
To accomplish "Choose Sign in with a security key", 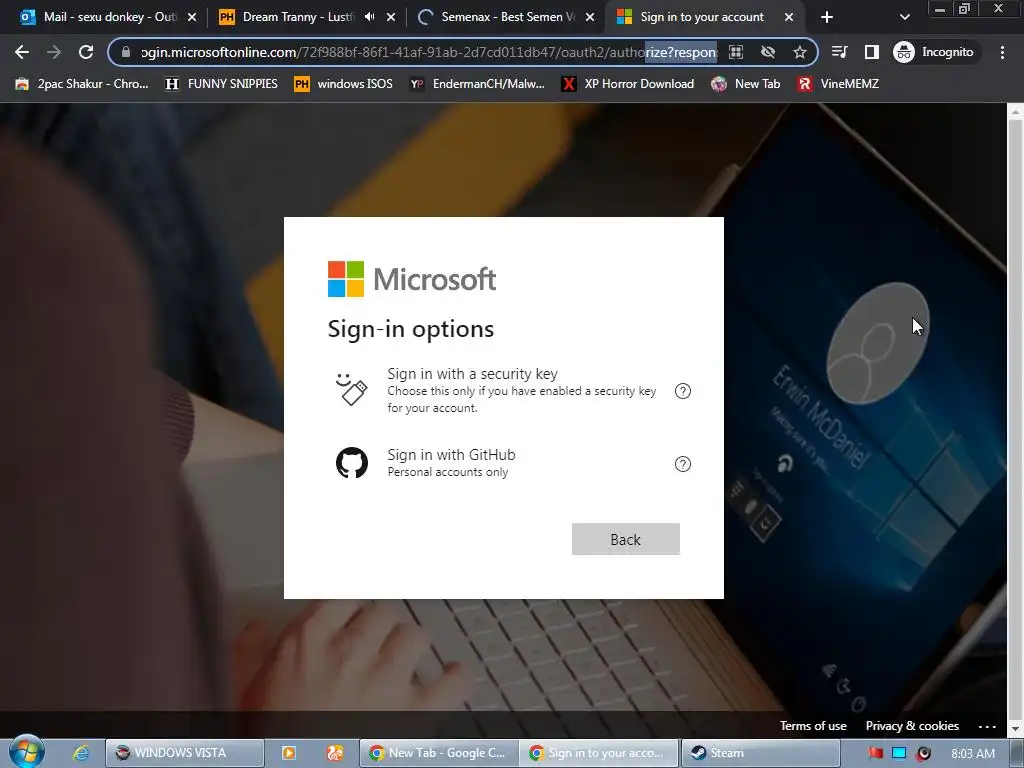I will tap(502, 391).
